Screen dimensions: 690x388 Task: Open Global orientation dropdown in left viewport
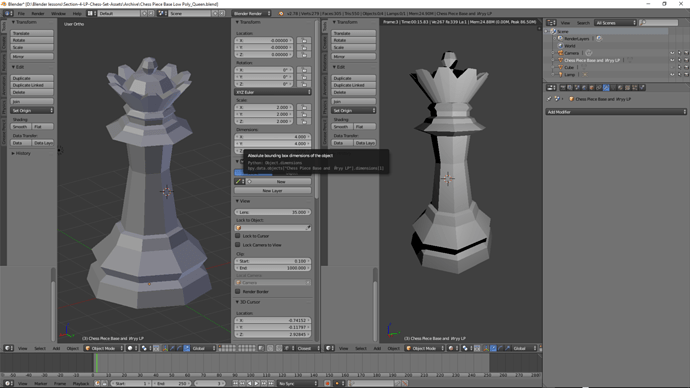(203, 348)
